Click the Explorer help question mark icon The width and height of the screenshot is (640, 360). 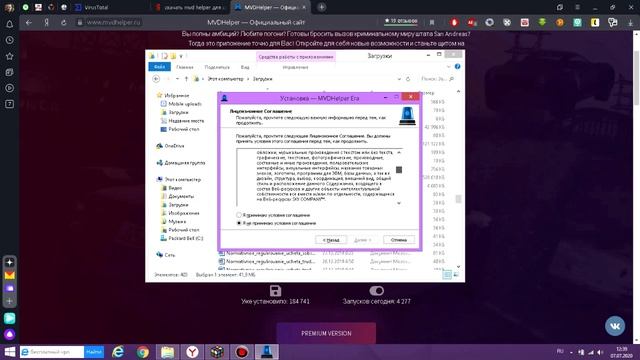point(458,67)
